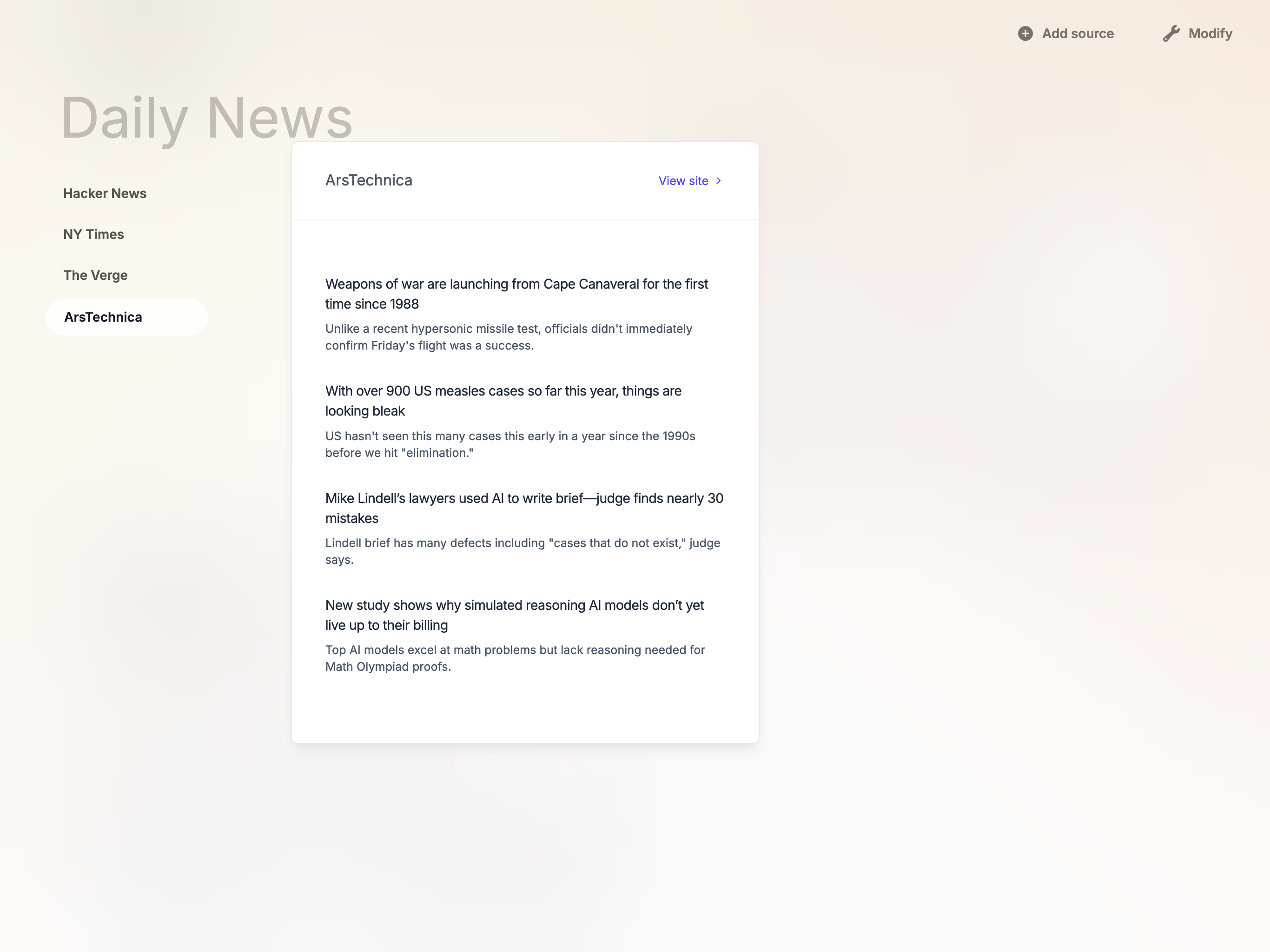Select The Verge in the sidebar
1270x952 pixels.
coord(95,275)
